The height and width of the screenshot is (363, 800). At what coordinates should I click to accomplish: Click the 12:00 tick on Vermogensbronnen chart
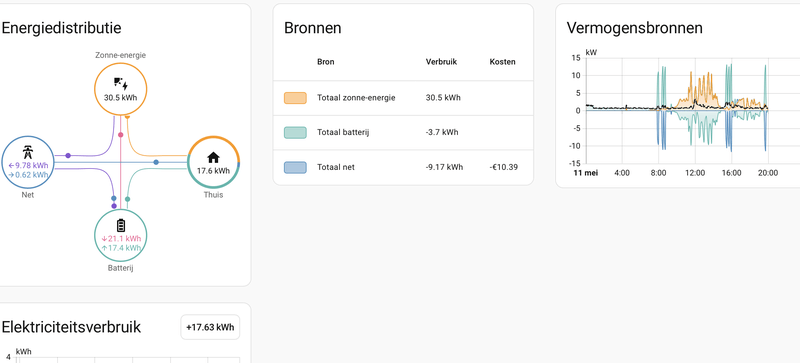pyautogui.click(x=695, y=173)
